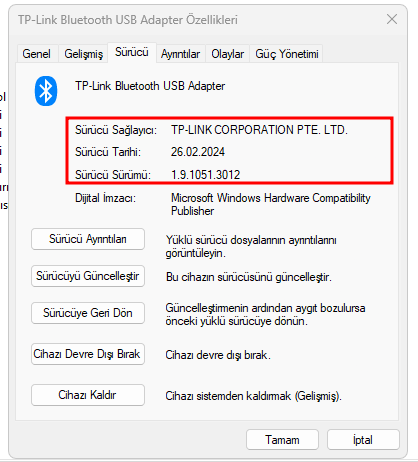Click driver version 1.9.1051.3012
The width and height of the screenshot is (418, 462).
[x=206, y=175]
